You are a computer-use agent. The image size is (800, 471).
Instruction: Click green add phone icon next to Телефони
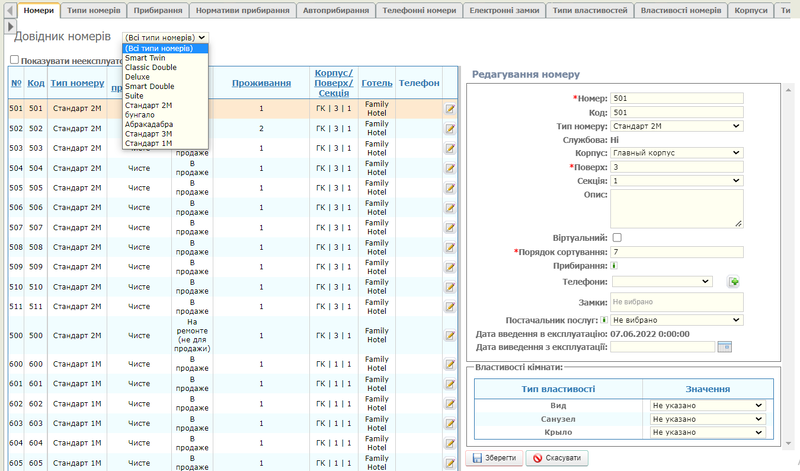[733, 283]
